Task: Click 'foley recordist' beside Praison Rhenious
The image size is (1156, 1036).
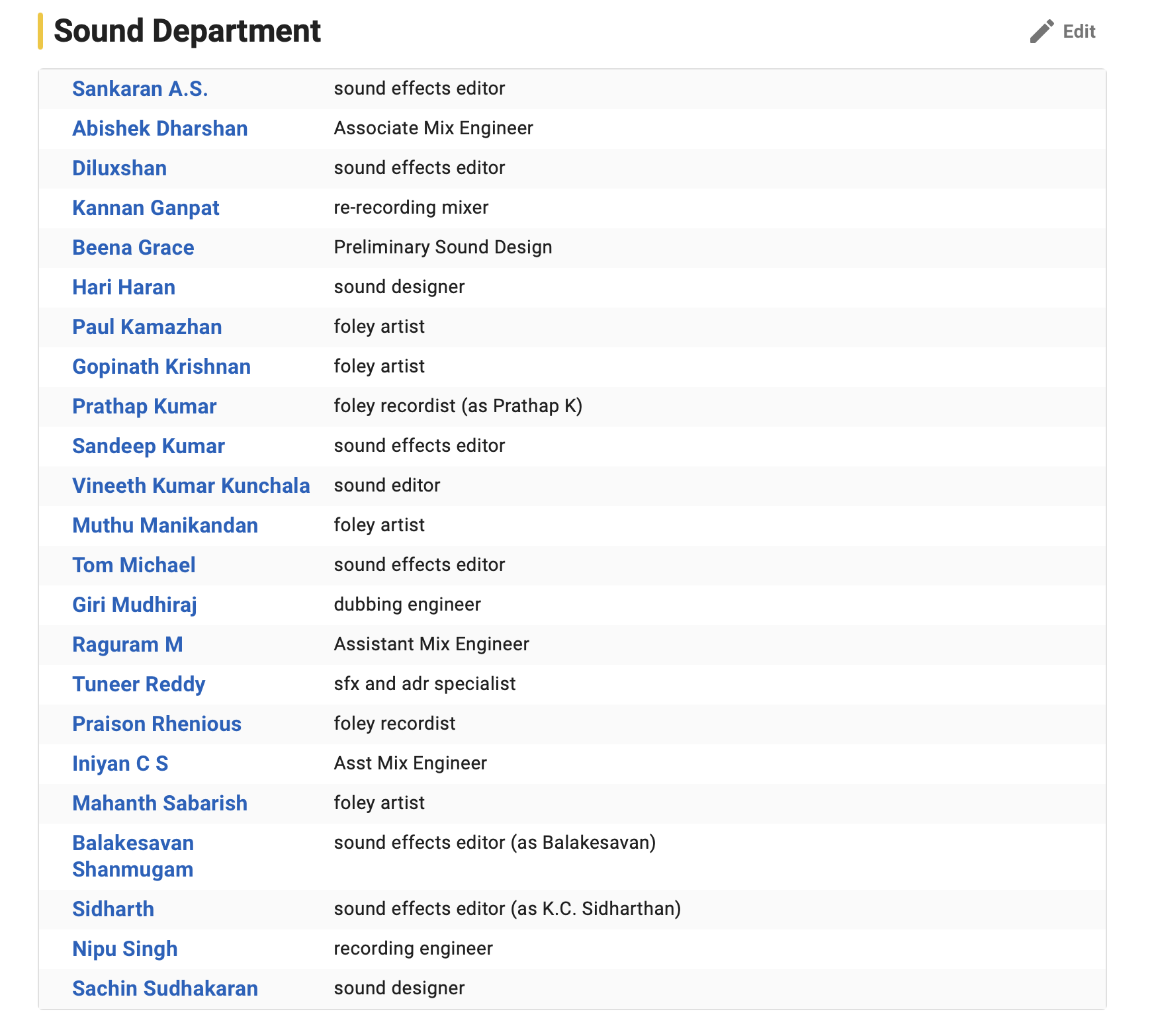Action: (x=394, y=724)
